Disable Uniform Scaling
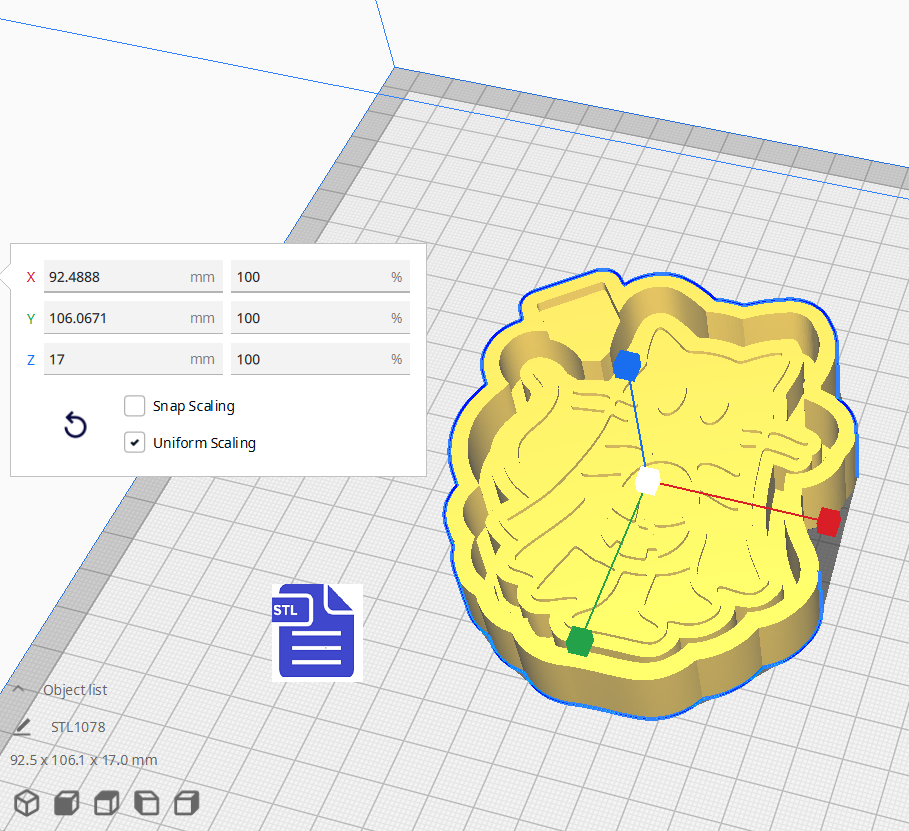Viewport: 909px width, 831px height. 135,442
